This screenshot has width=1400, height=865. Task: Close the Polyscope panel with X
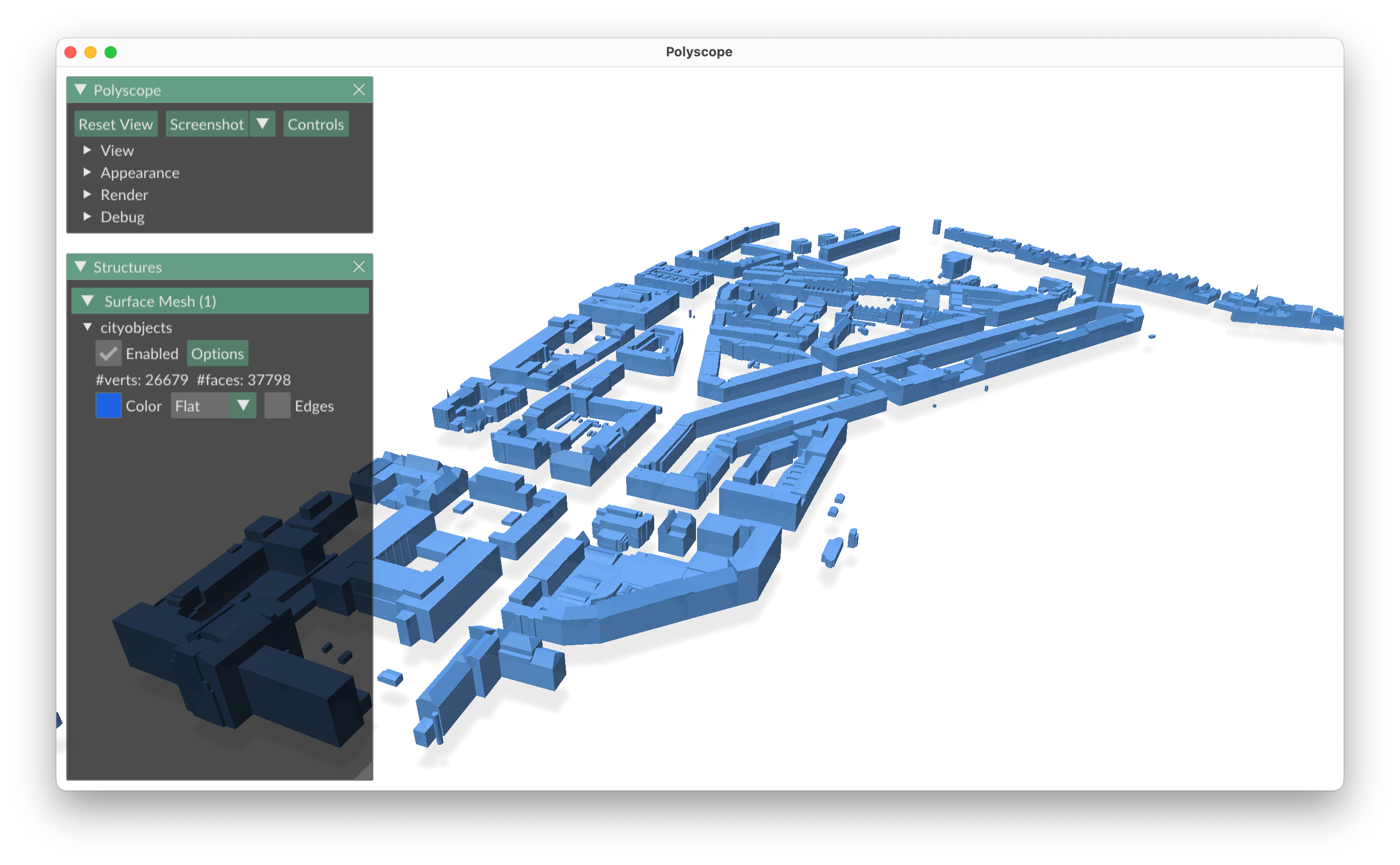(x=359, y=90)
